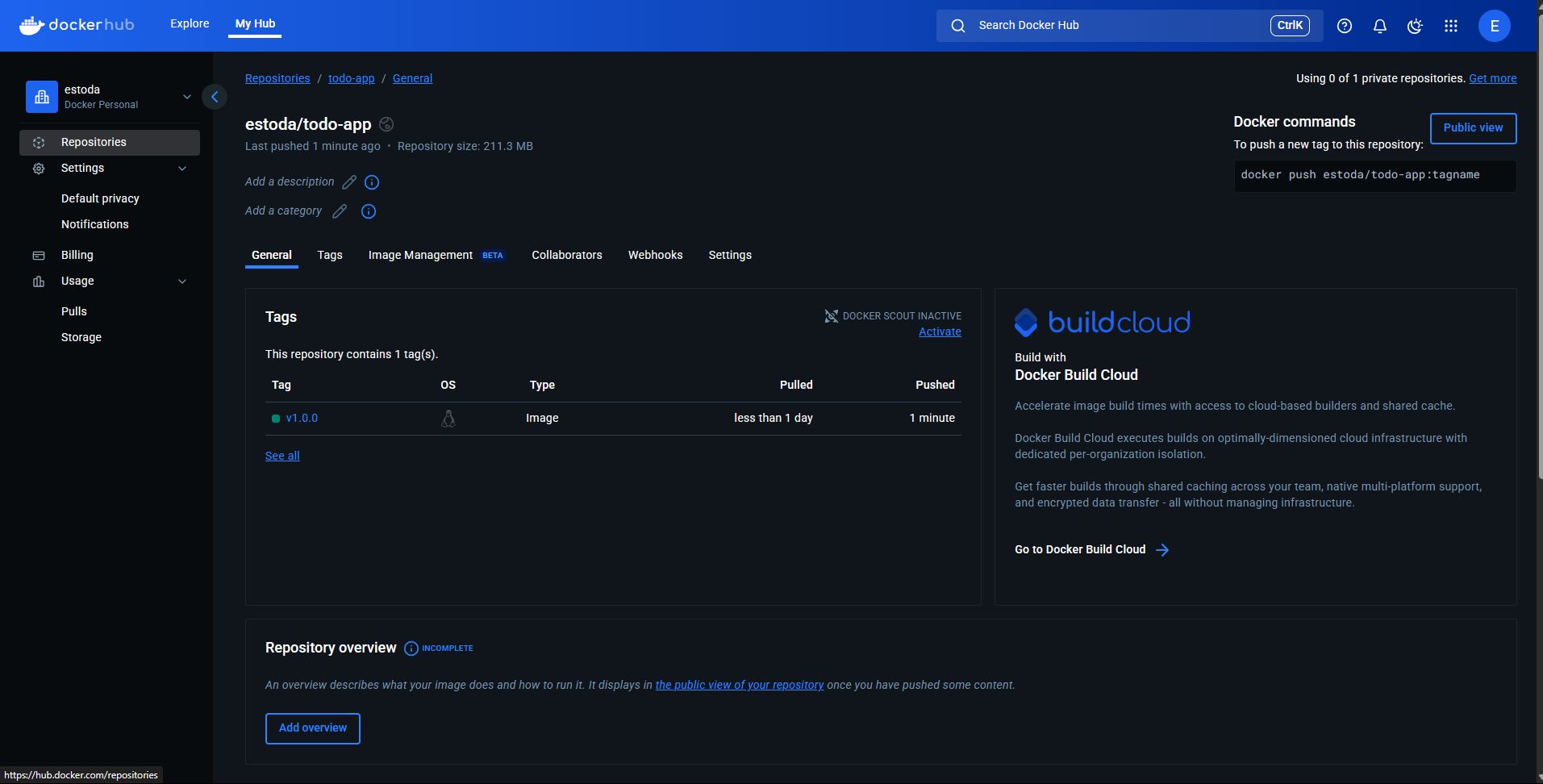This screenshot has height=784, width=1543.
Task: Open the v1.0.0 tag link
Action: point(302,419)
